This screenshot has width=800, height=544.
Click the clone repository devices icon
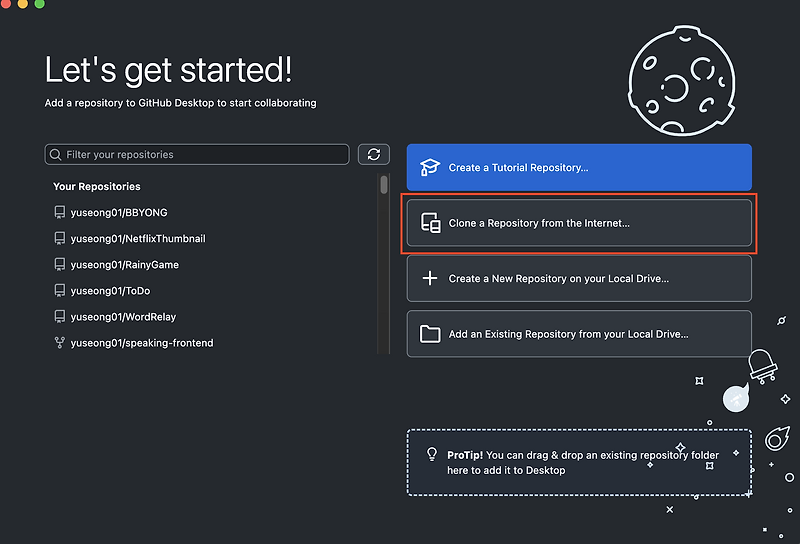430,223
